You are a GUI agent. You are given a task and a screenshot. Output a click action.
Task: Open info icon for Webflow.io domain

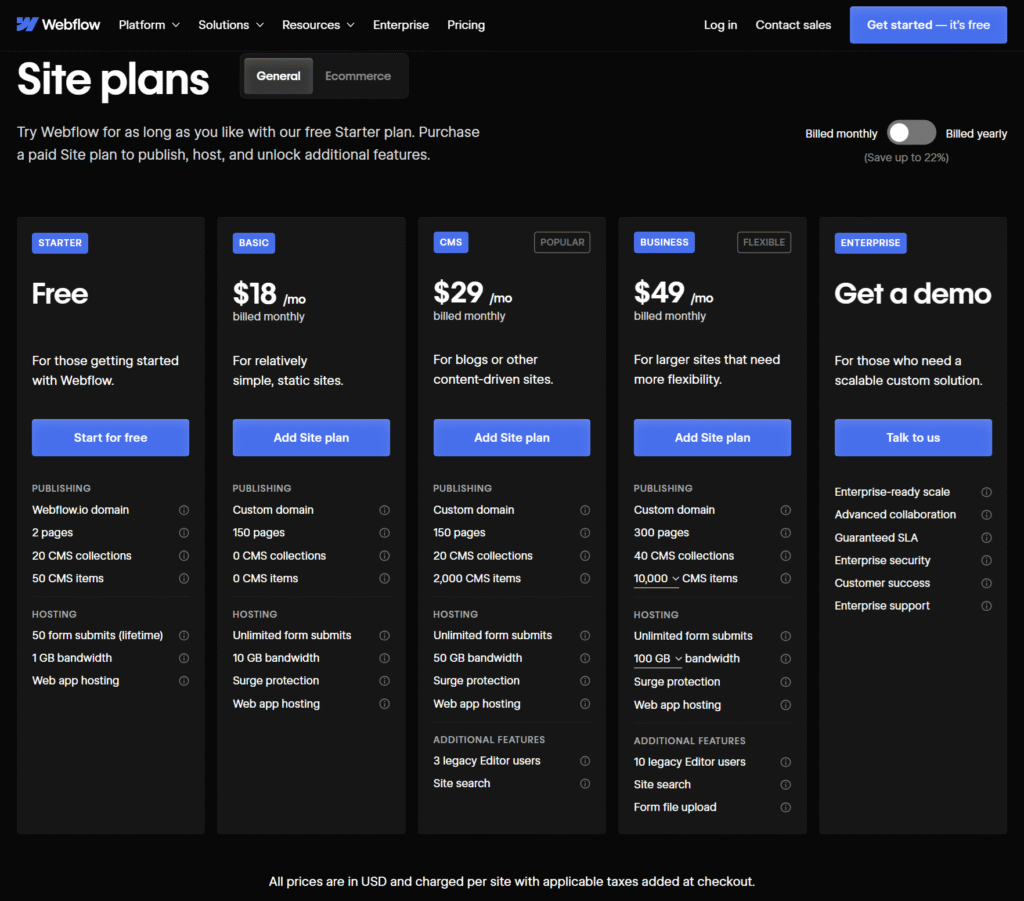pos(184,510)
